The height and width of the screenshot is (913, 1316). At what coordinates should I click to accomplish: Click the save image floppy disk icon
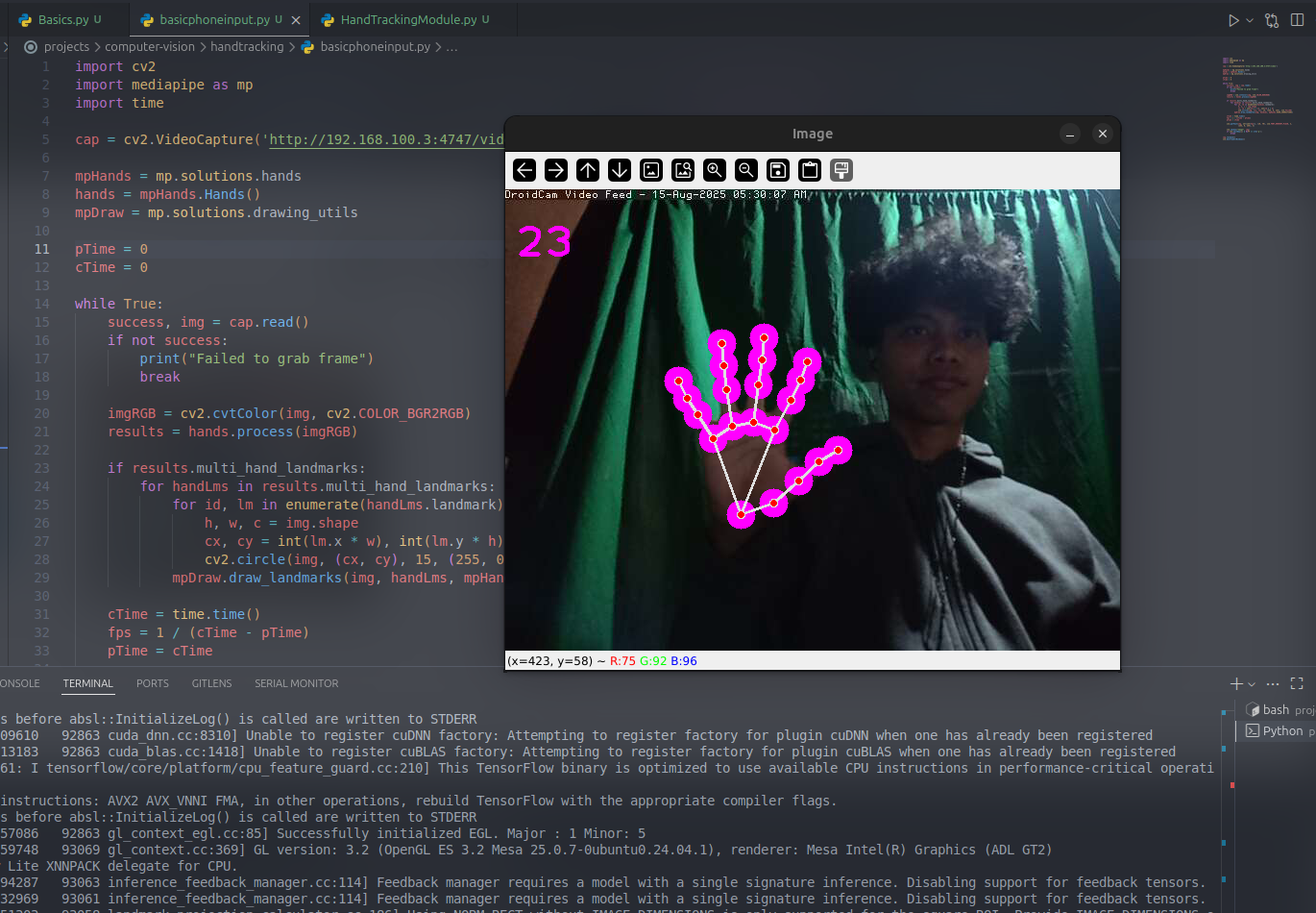[x=778, y=170]
